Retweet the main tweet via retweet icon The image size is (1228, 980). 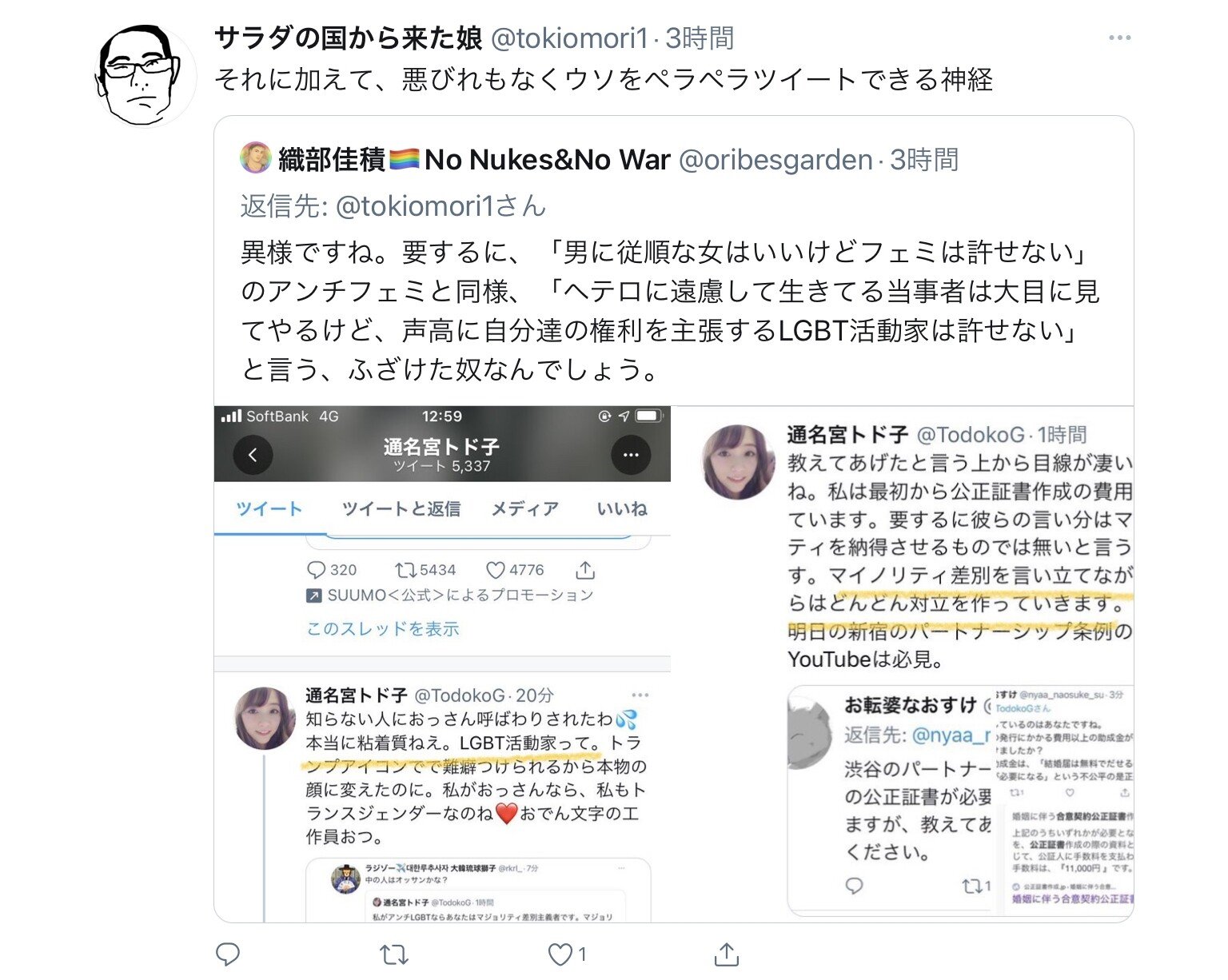(x=393, y=954)
